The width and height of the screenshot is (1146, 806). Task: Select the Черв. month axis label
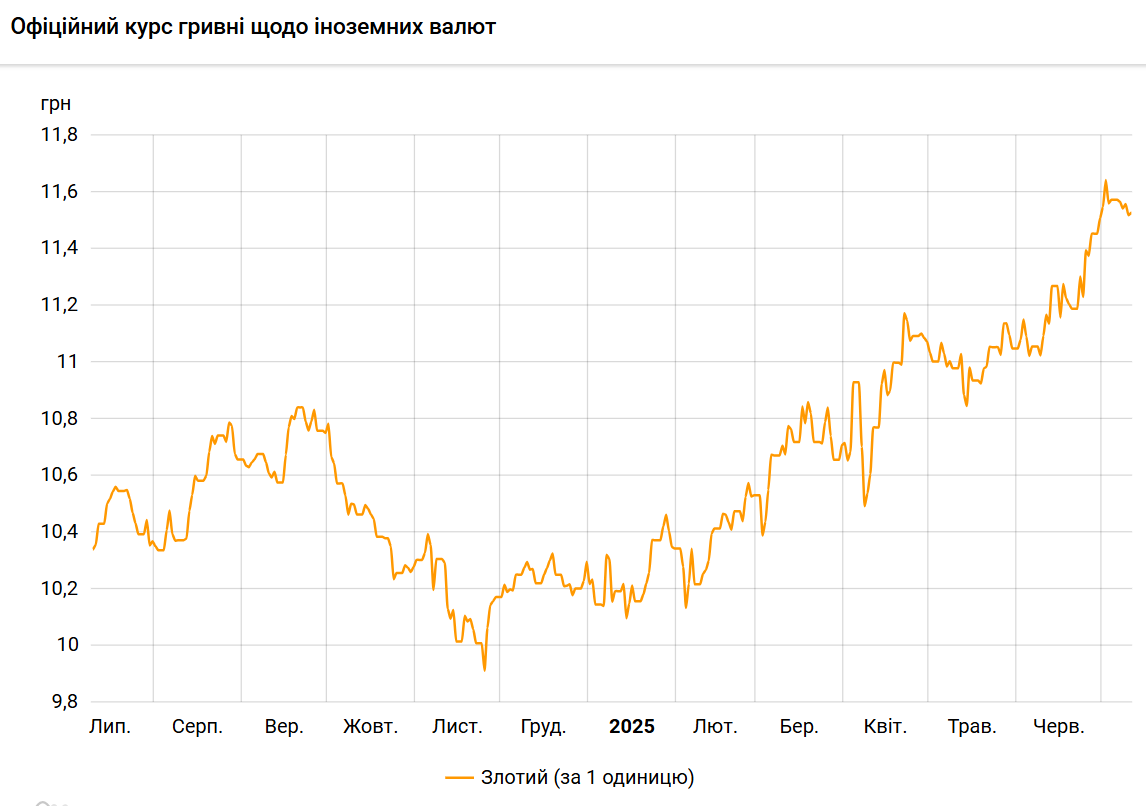(1059, 727)
